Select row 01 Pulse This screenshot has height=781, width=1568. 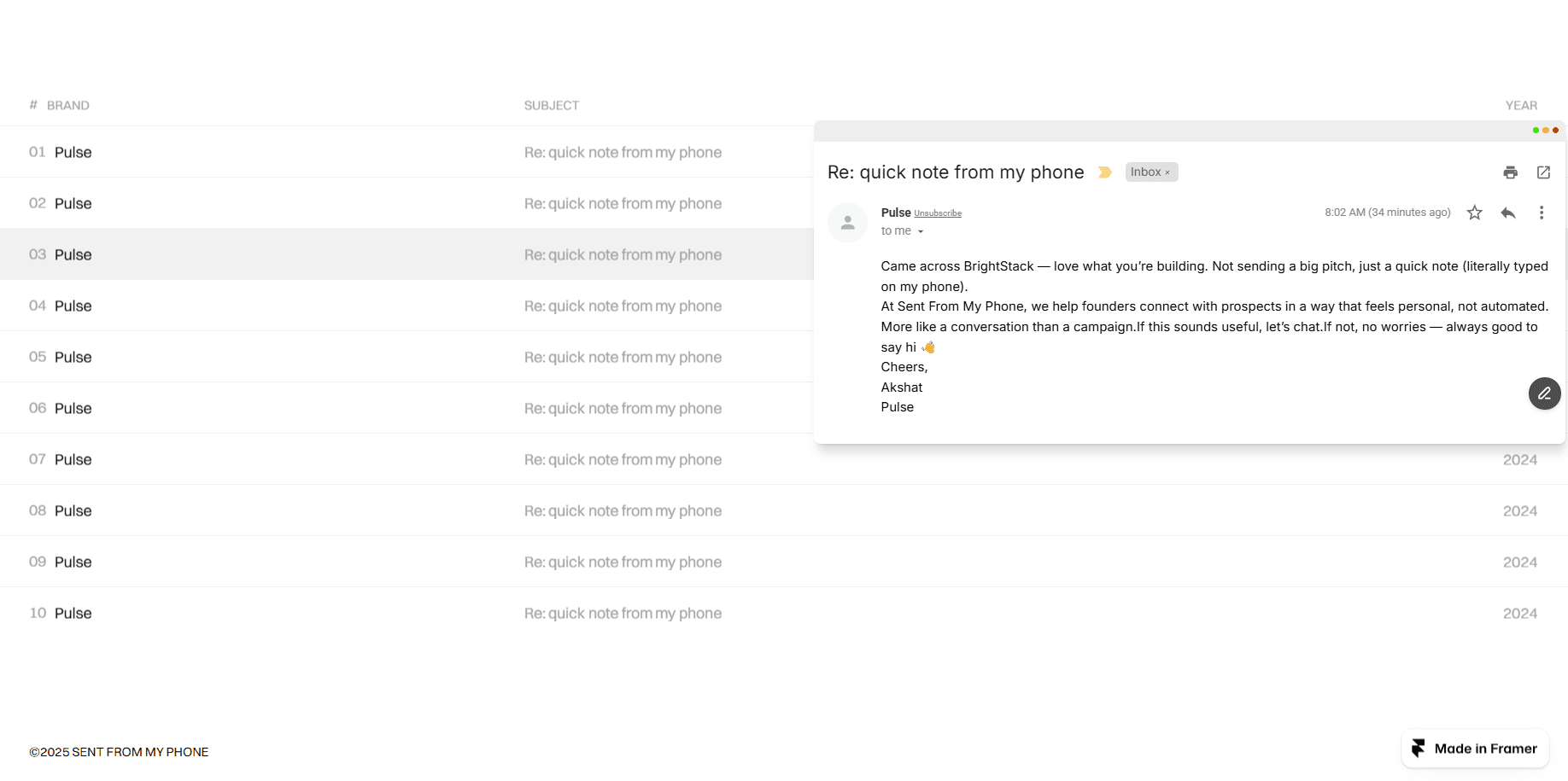pyautogui.click(x=407, y=152)
